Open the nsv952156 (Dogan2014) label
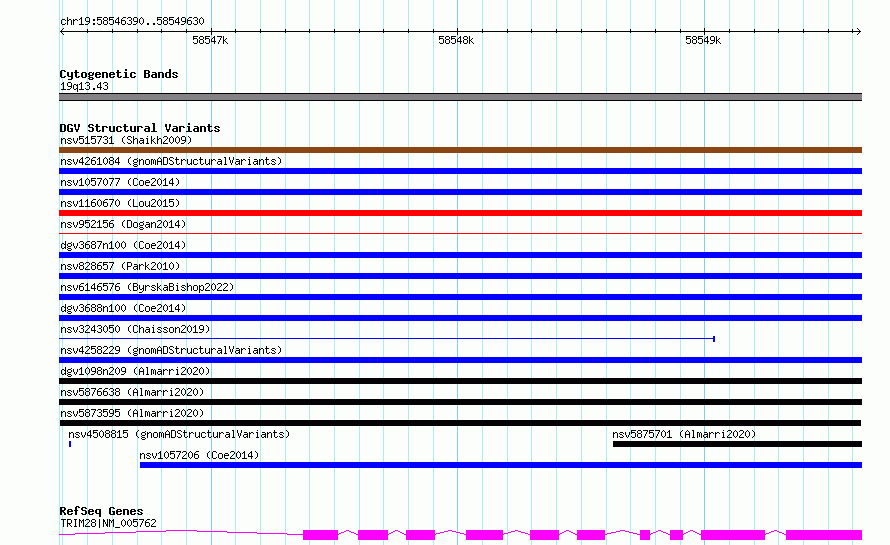890x545 pixels. [x=123, y=224]
